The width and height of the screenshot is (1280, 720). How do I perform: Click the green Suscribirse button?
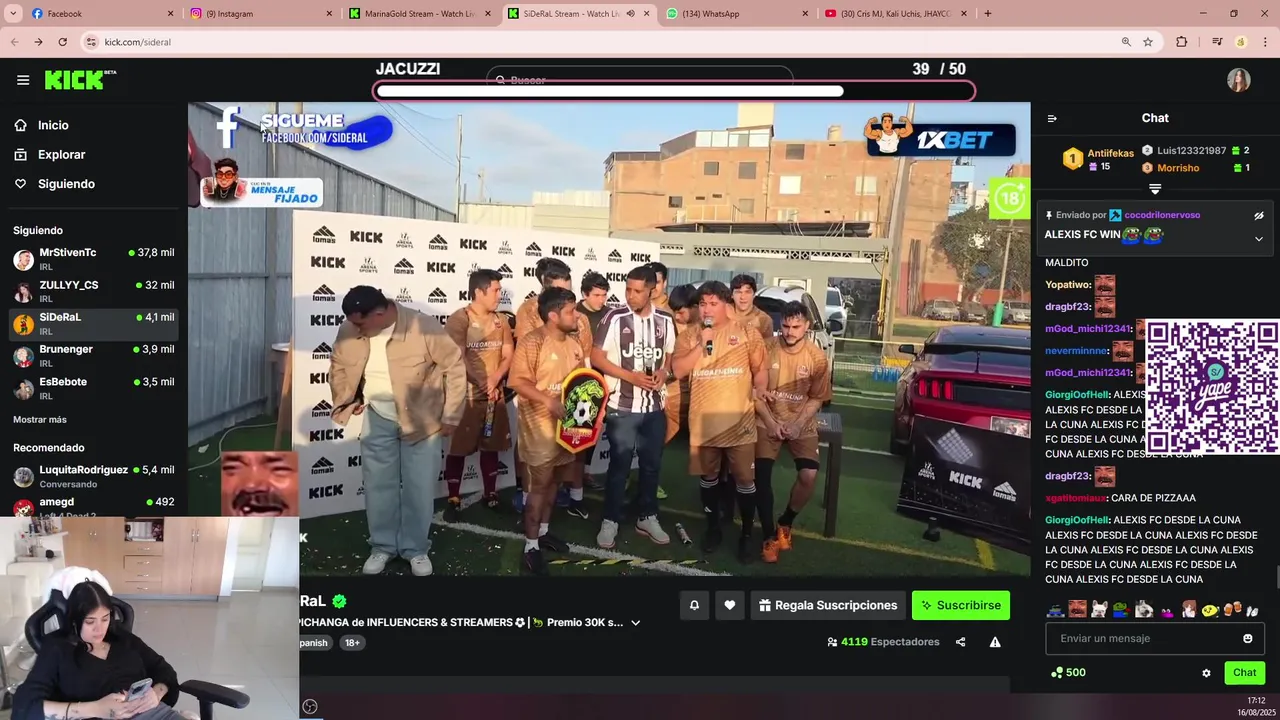point(961,605)
